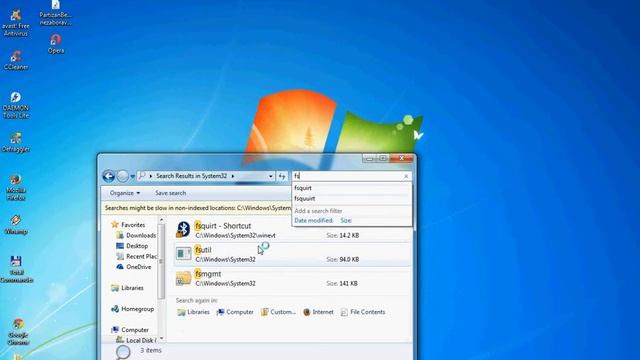Open avast! Free Antivirus desktop icon

16,23
